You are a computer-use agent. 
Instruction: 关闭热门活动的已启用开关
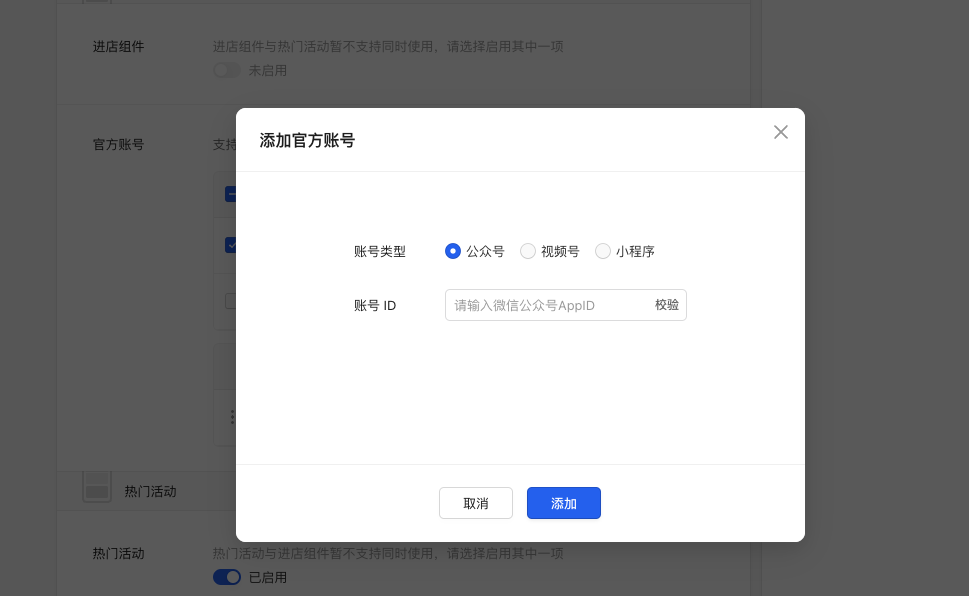(x=227, y=577)
